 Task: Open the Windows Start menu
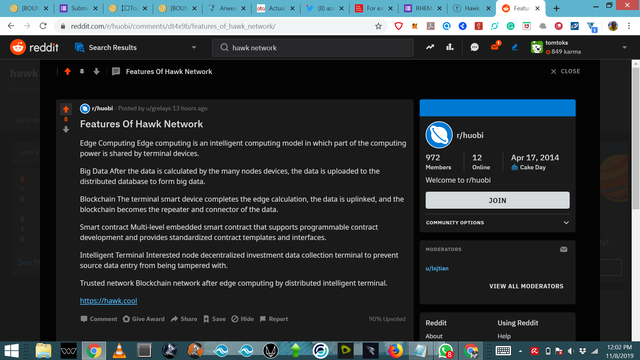coord(11,351)
